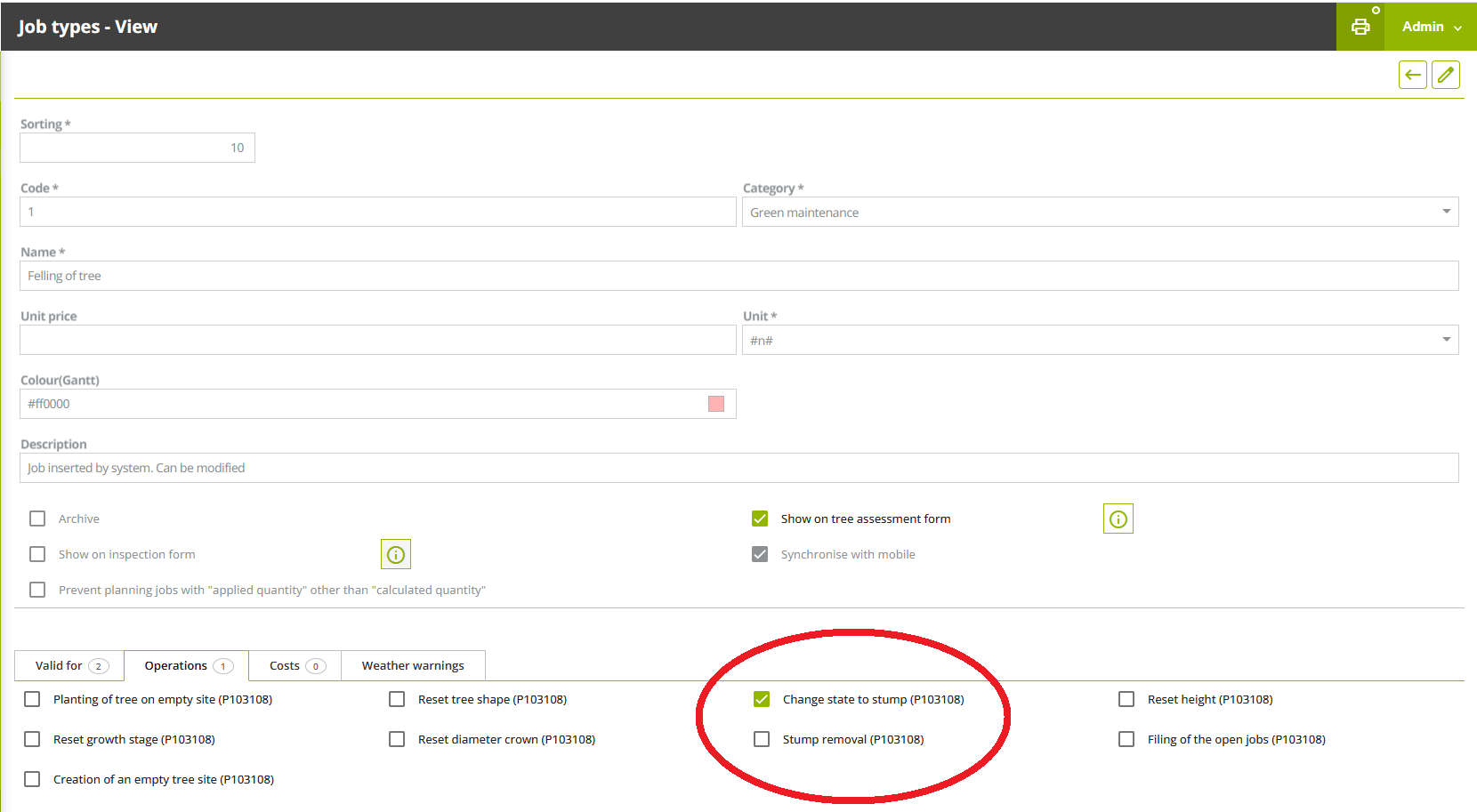Viewport: 1477px width, 812px height.
Task: Open the Weather warnings tab
Action: 413,665
